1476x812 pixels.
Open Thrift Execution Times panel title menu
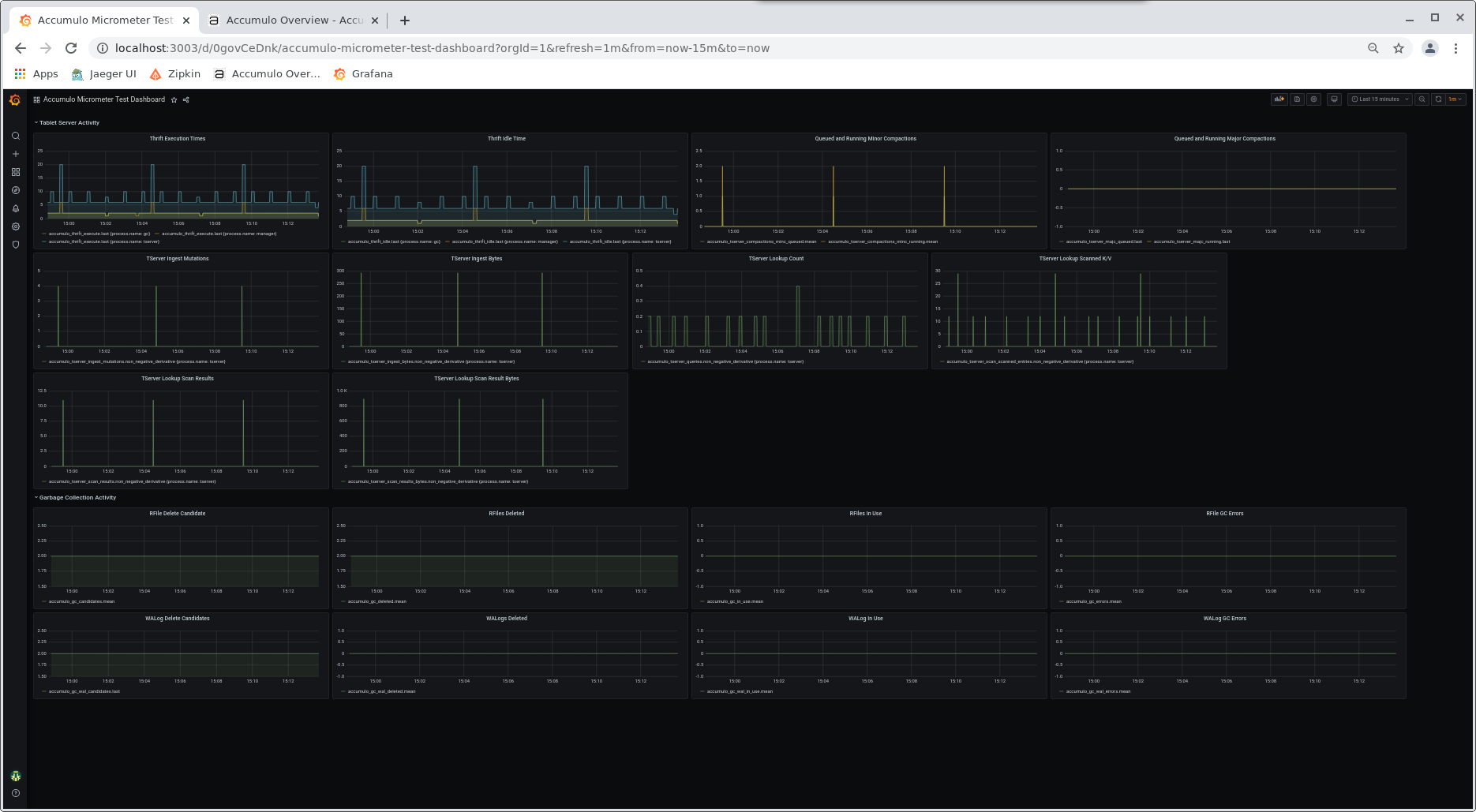tap(178, 139)
